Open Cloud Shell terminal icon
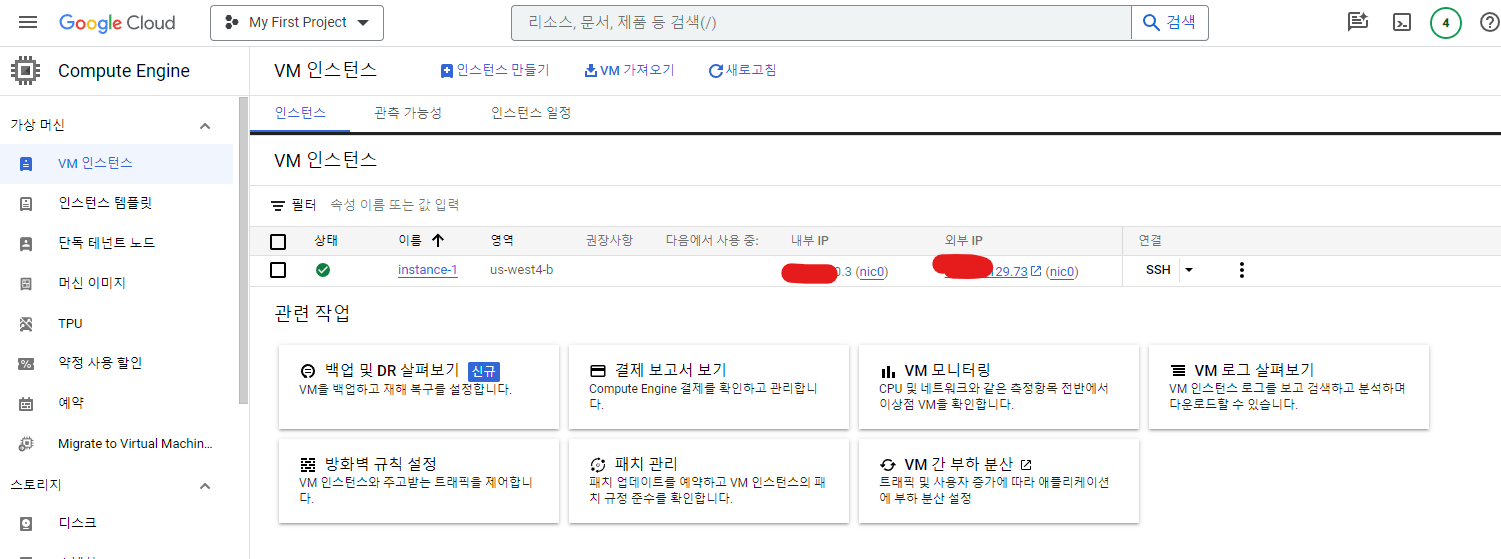1501x559 pixels. (1402, 22)
